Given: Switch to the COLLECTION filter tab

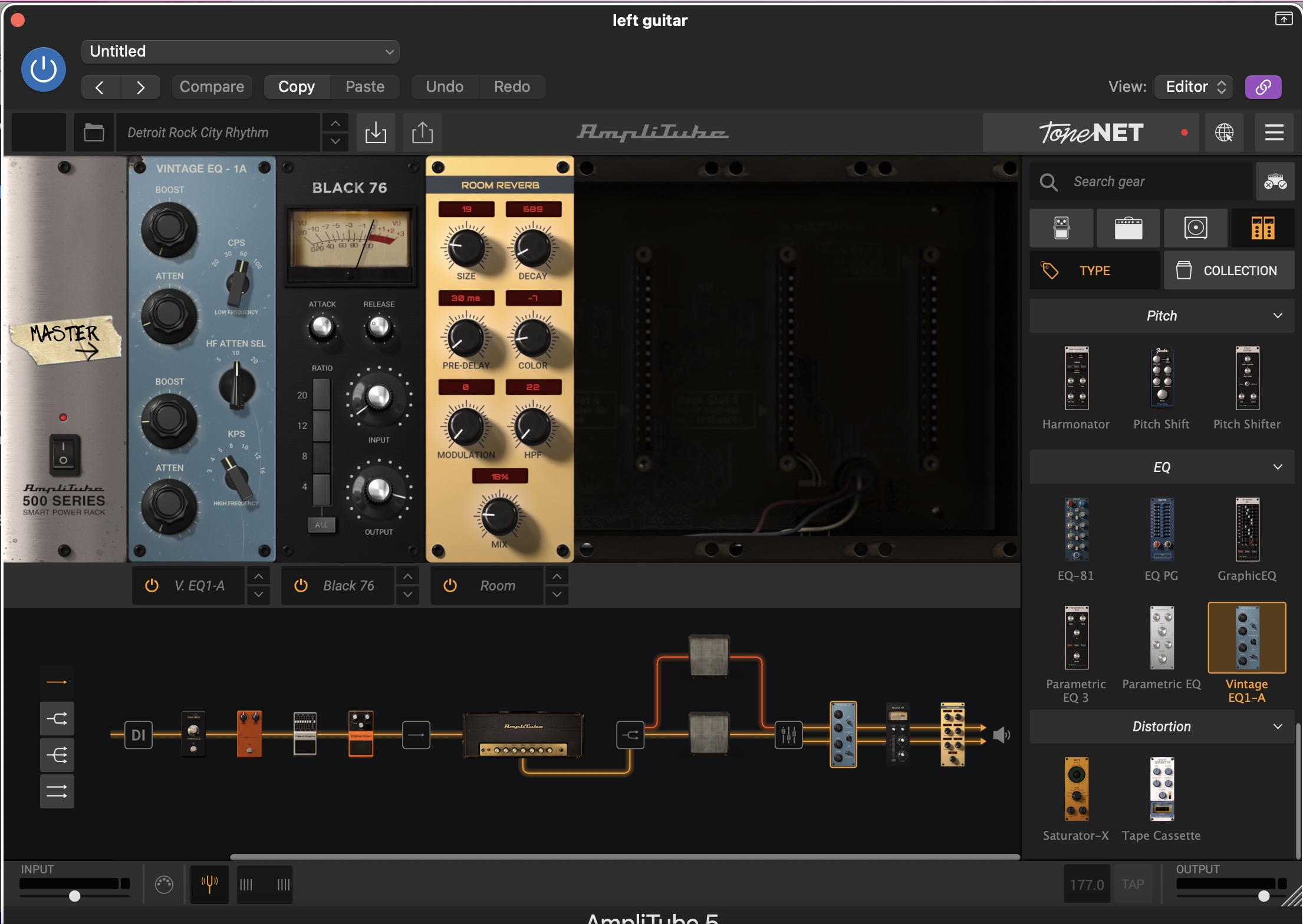Looking at the screenshot, I should (1229, 270).
